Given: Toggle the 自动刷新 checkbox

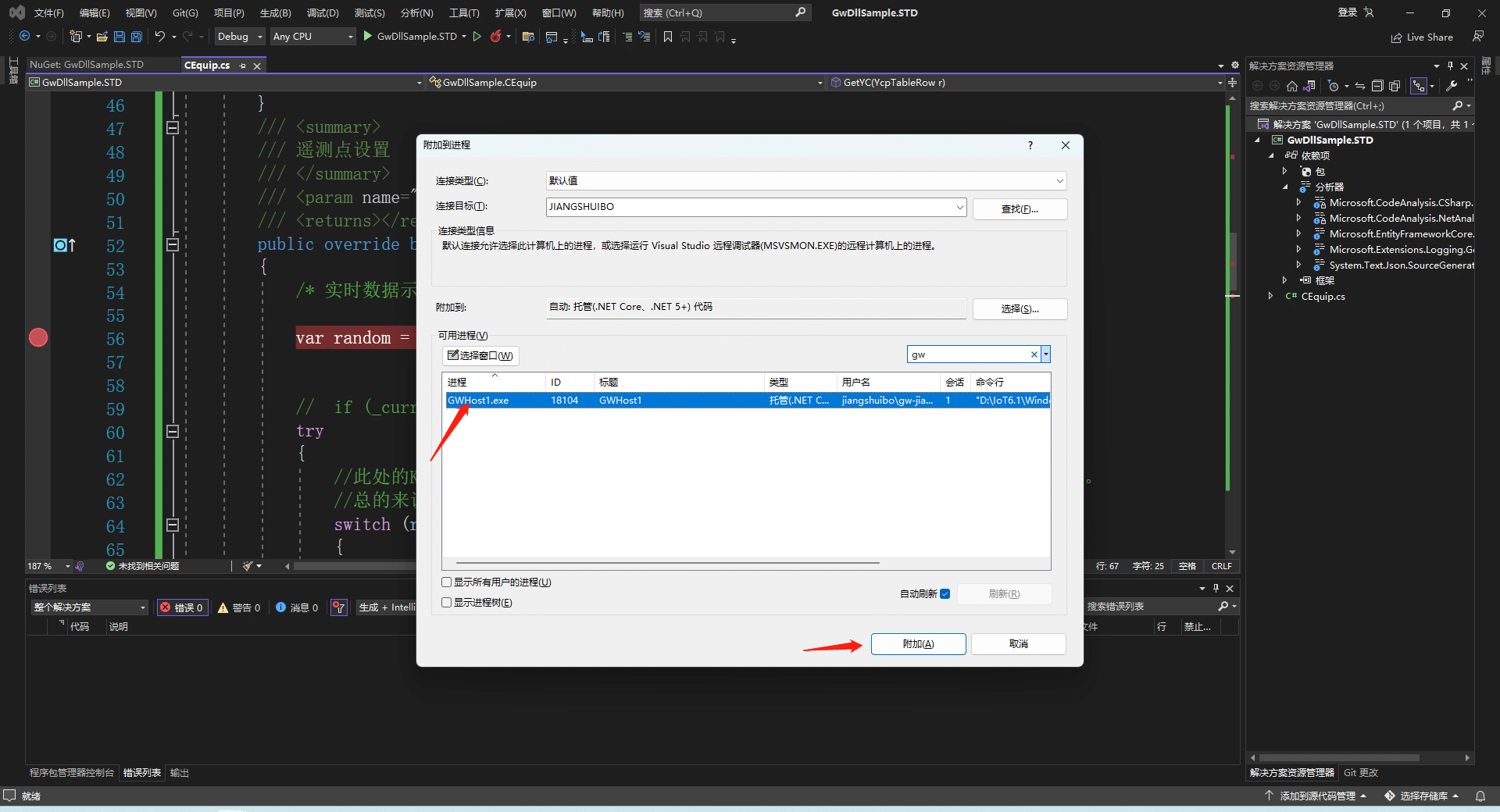Looking at the screenshot, I should [x=945, y=594].
